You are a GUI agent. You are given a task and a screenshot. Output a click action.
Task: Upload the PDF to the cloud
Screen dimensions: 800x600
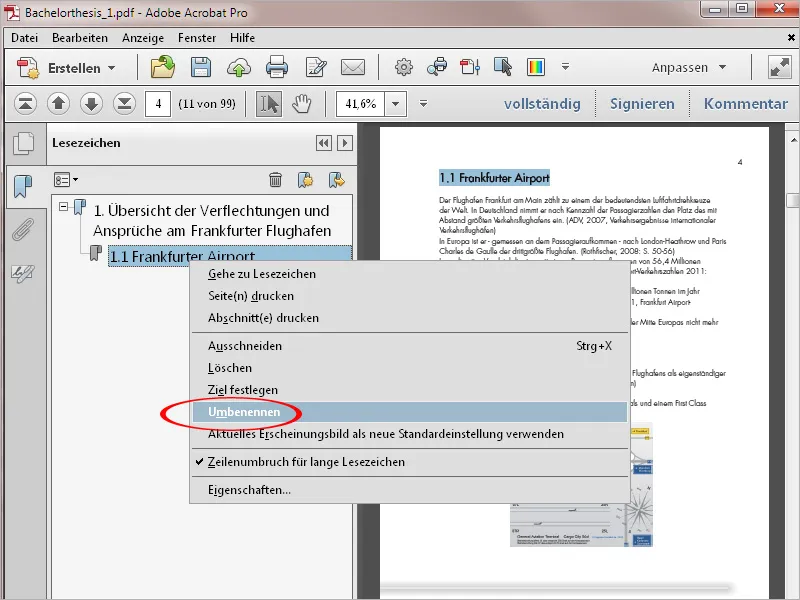240,68
